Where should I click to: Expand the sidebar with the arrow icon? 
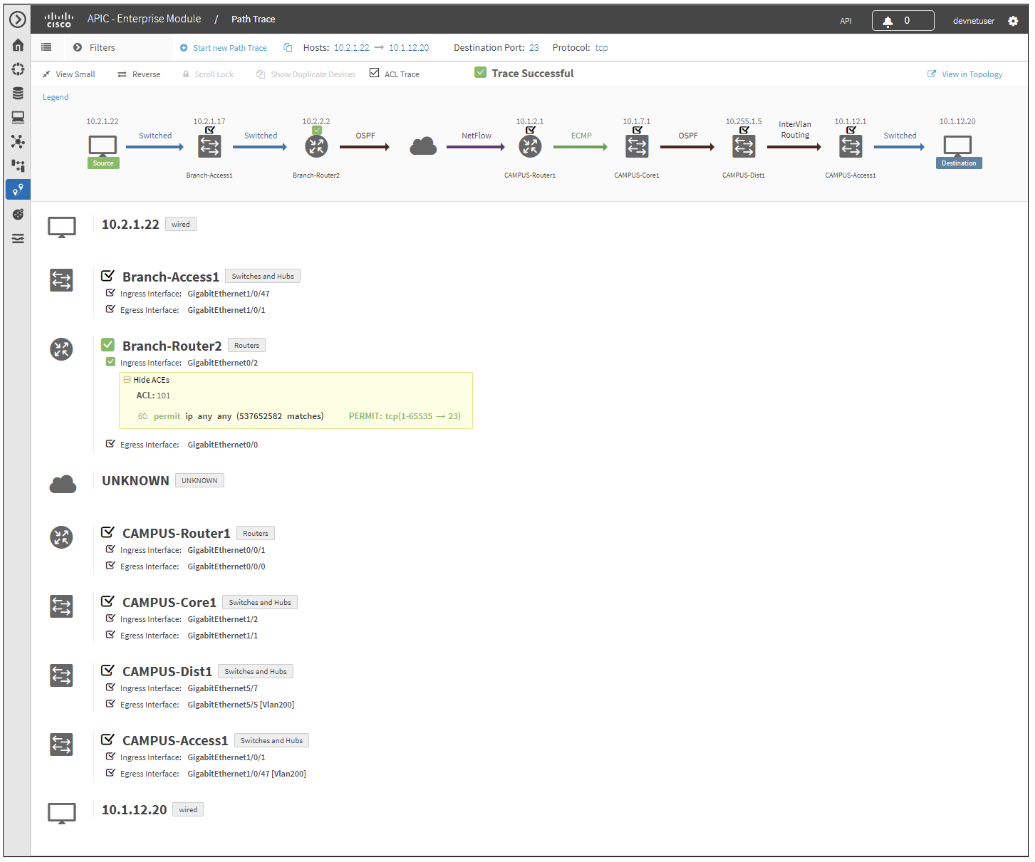click(x=18, y=20)
